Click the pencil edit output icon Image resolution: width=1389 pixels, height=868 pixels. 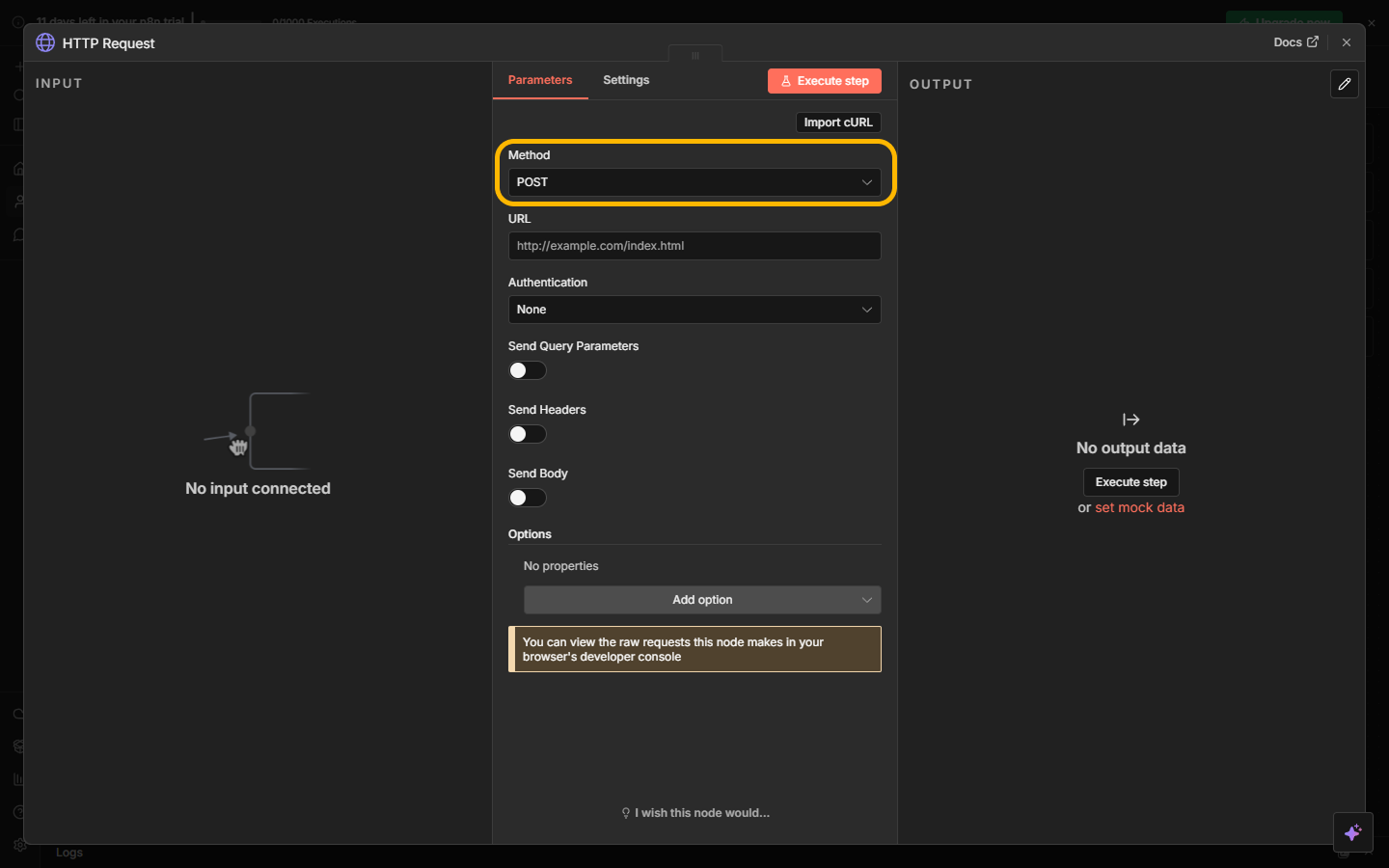click(x=1344, y=84)
